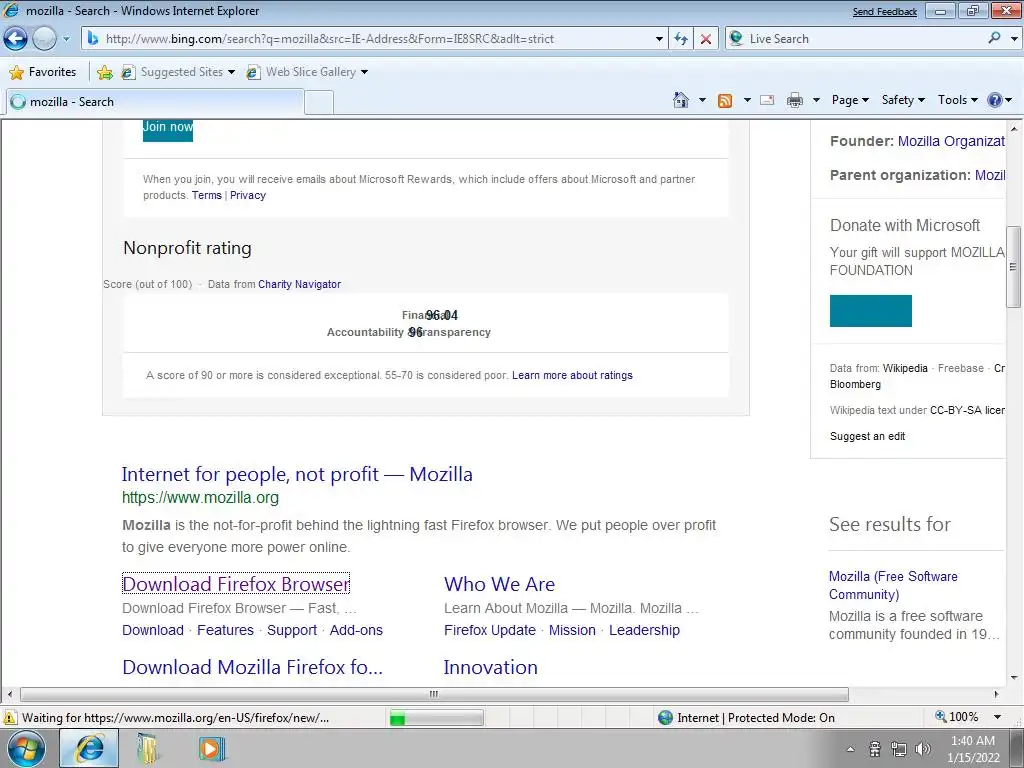Click the scroll down arrow on vertical scrollbar
Viewport: 1024px width, 768px height.
1013,677
